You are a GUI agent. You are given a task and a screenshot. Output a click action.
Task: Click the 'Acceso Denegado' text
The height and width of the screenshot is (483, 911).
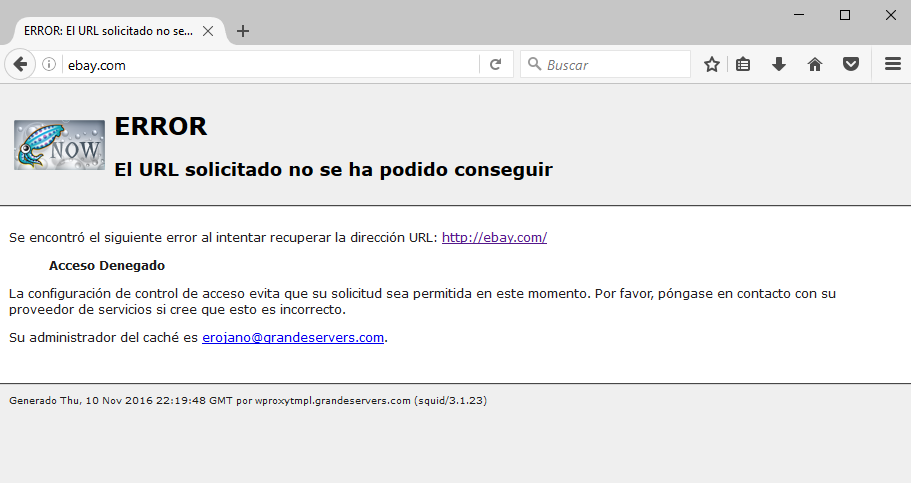tap(107, 266)
